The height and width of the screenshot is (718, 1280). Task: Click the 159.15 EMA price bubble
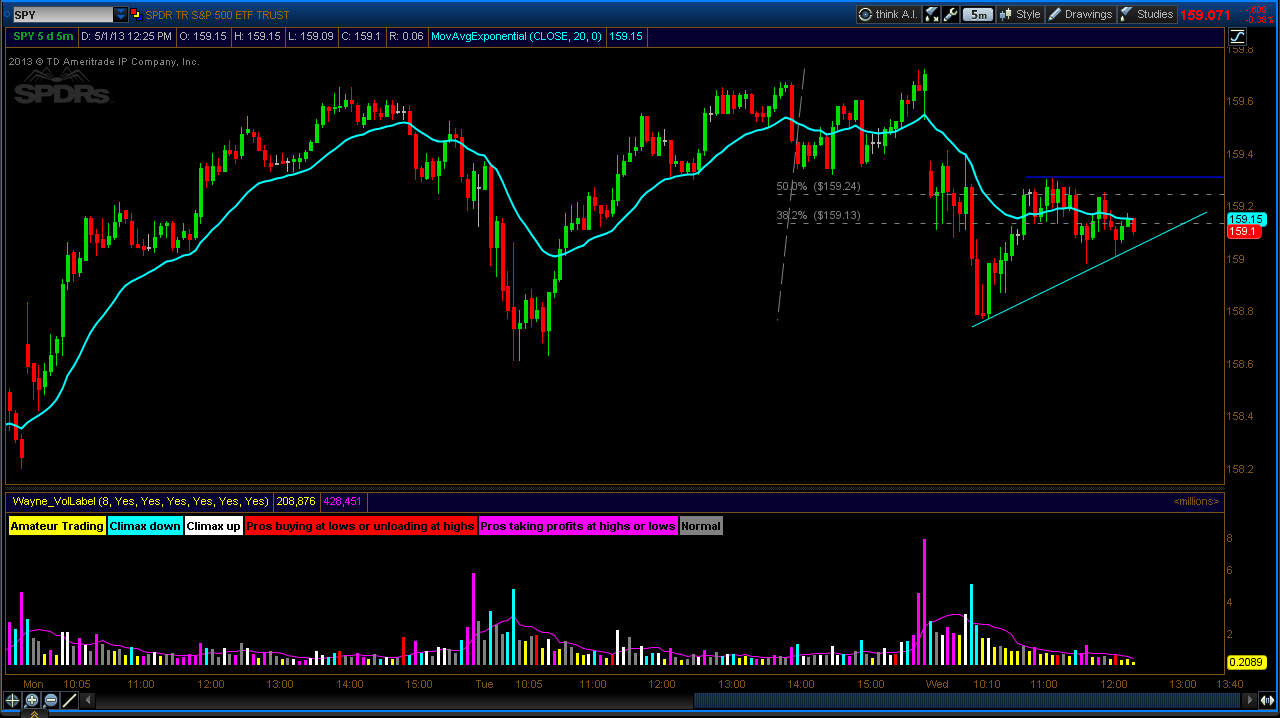1247,219
